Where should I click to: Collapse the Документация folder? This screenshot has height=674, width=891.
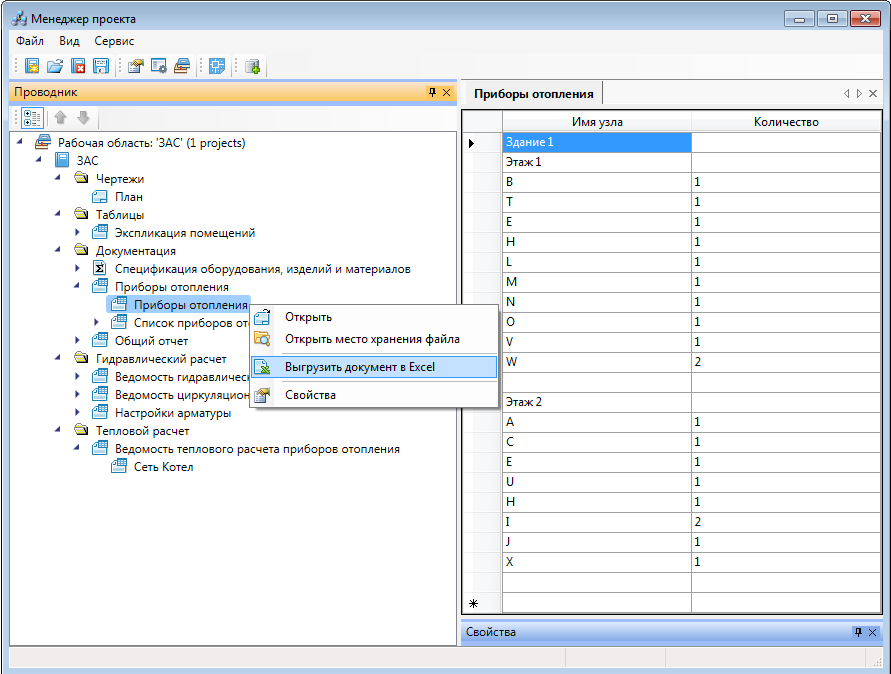pyautogui.click(x=58, y=249)
